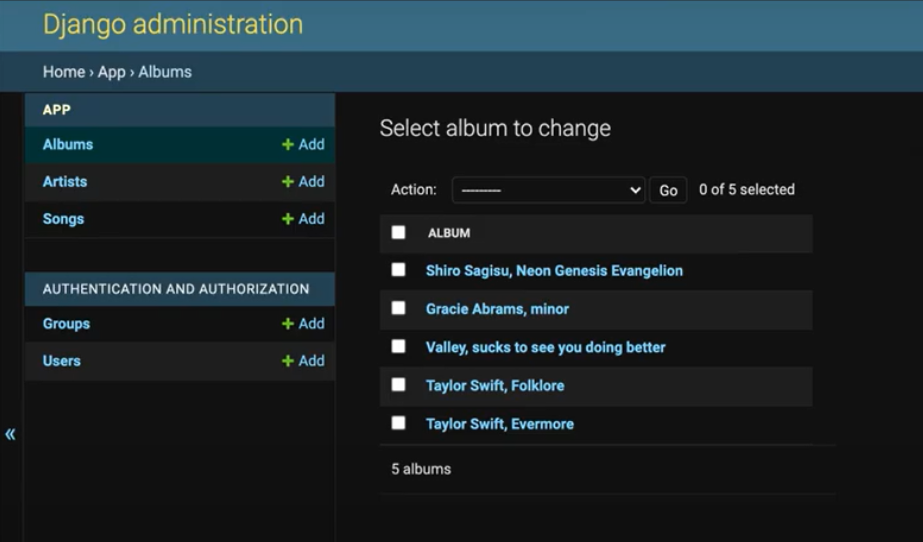Click the green plus icon beside Users Add
Image resolution: width=923 pixels, height=542 pixels.
[x=288, y=361]
